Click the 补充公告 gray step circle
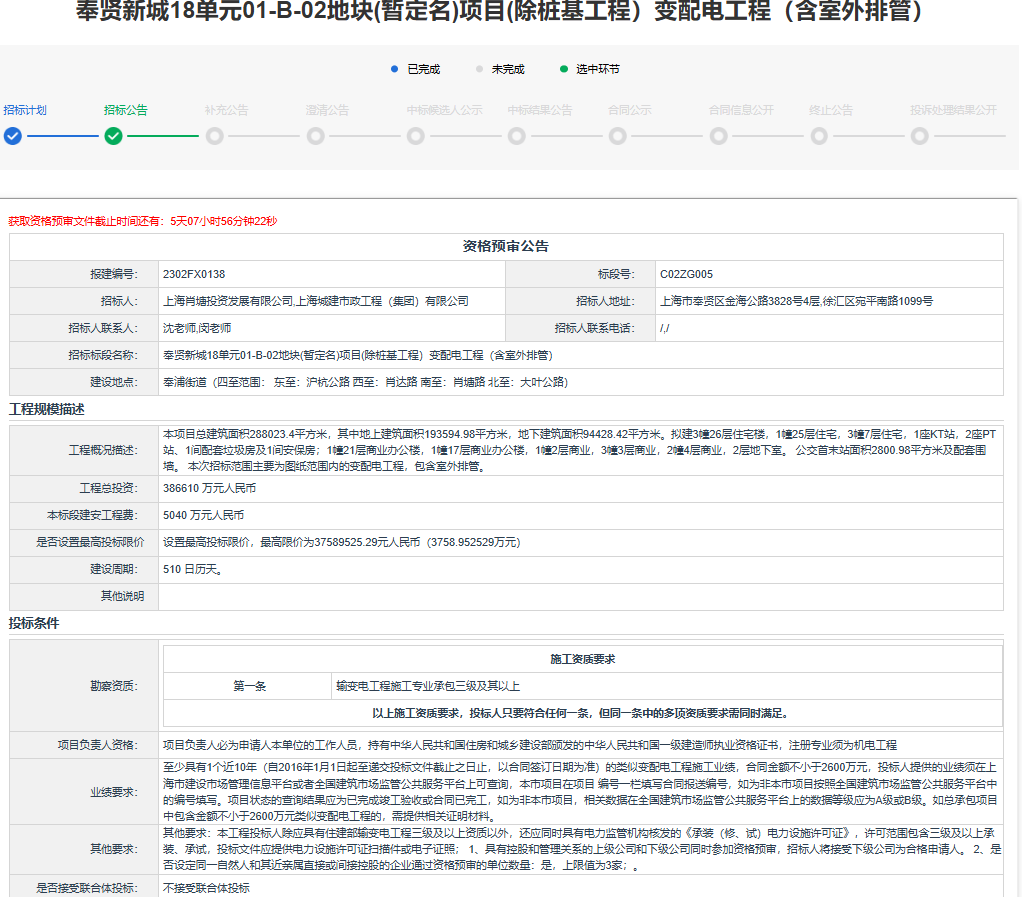Screen dimensions: 1022x897 click(214, 136)
